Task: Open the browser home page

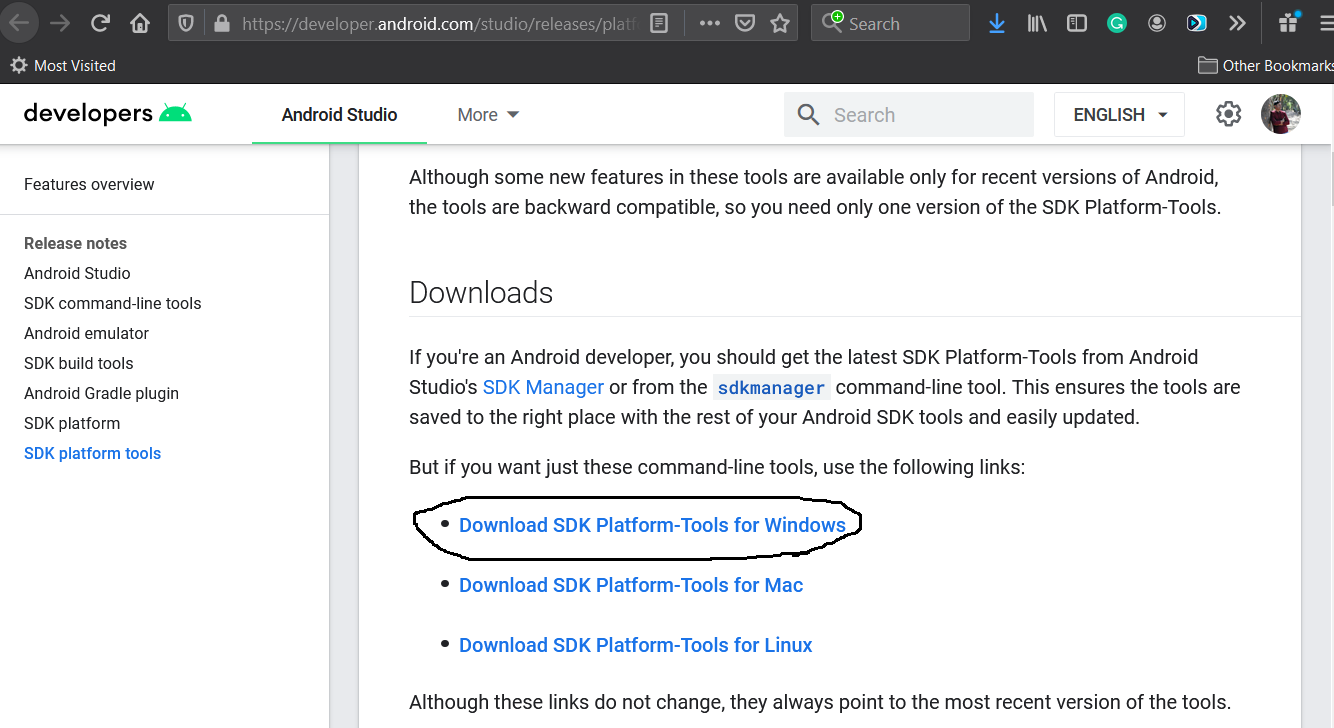Action: [140, 23]
